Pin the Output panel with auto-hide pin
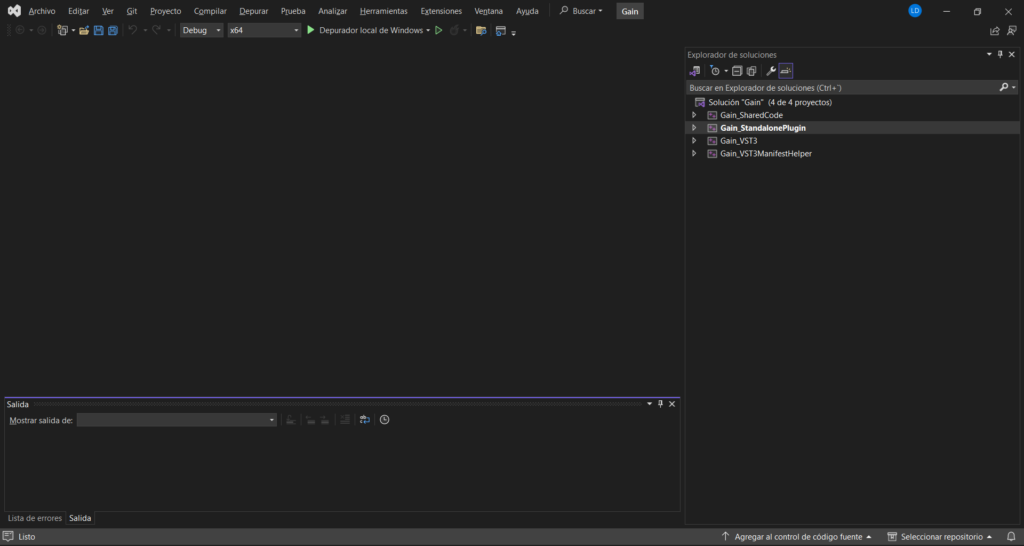The width and height of the screenshot is (1024, 546). click(660, 404)
